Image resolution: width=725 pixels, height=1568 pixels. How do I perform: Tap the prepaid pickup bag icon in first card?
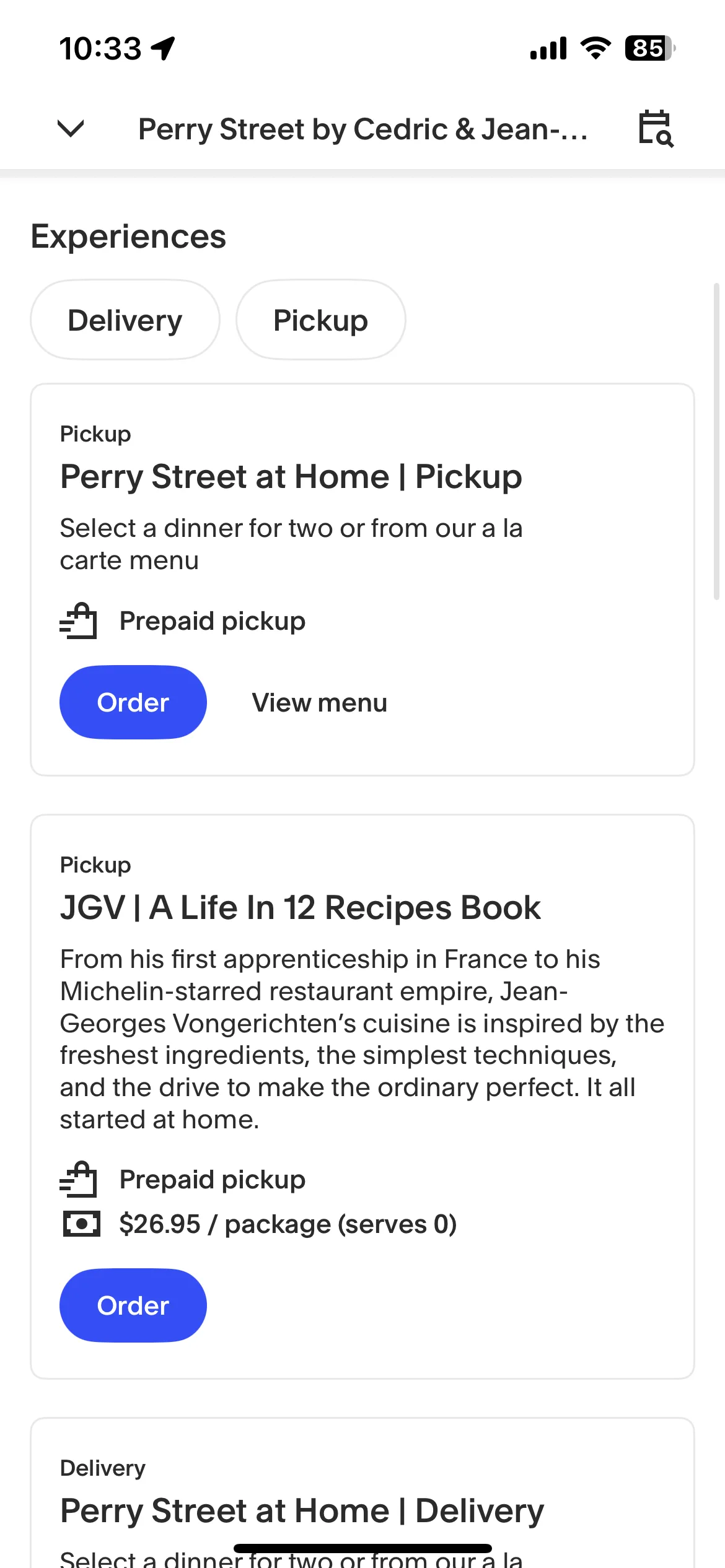[79, 621]
